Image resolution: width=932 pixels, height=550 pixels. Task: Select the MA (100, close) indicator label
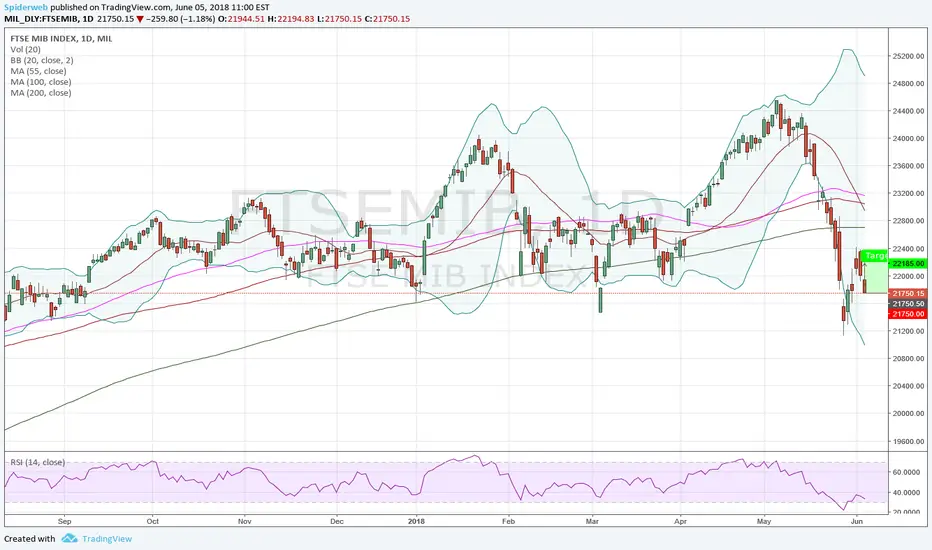[x=40, y=82]
